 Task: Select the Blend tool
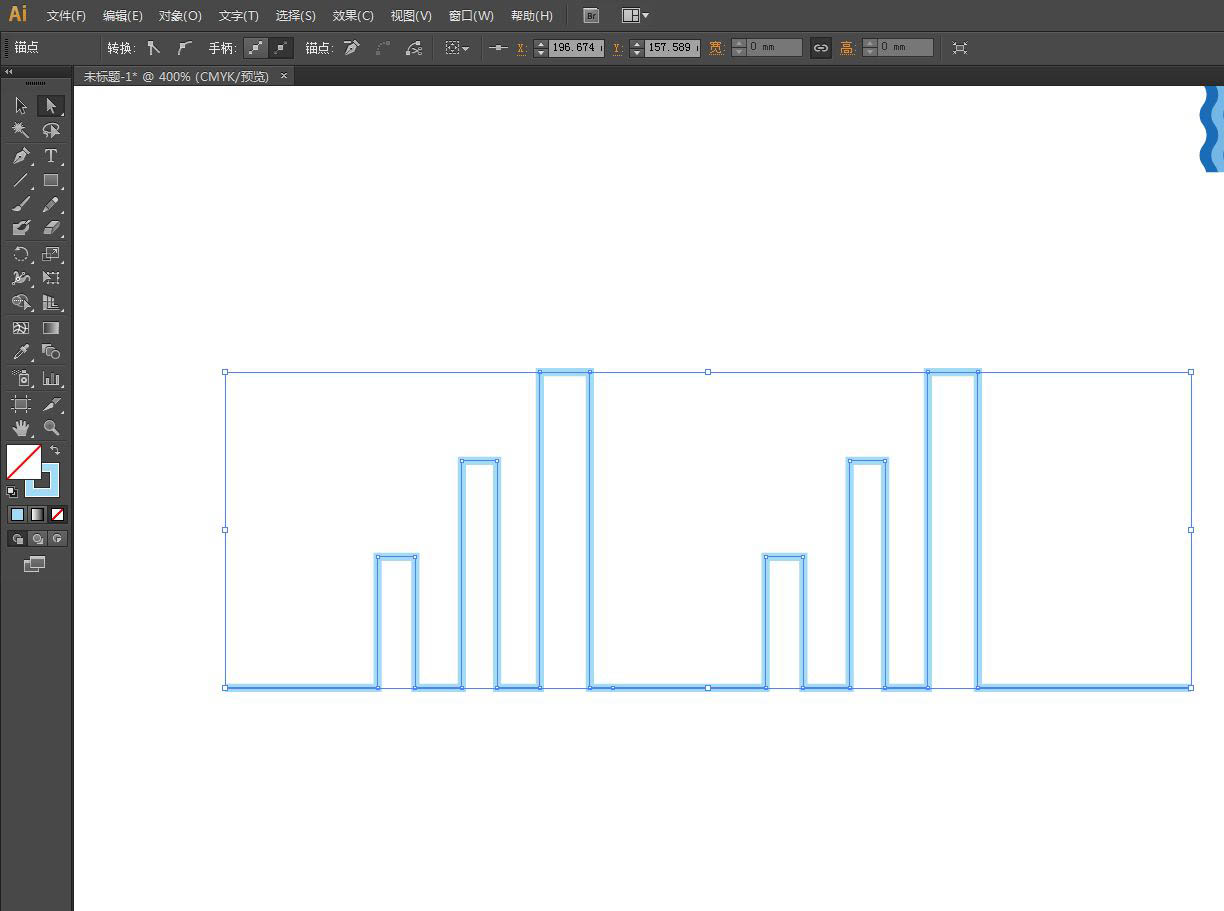coord(50,352)
